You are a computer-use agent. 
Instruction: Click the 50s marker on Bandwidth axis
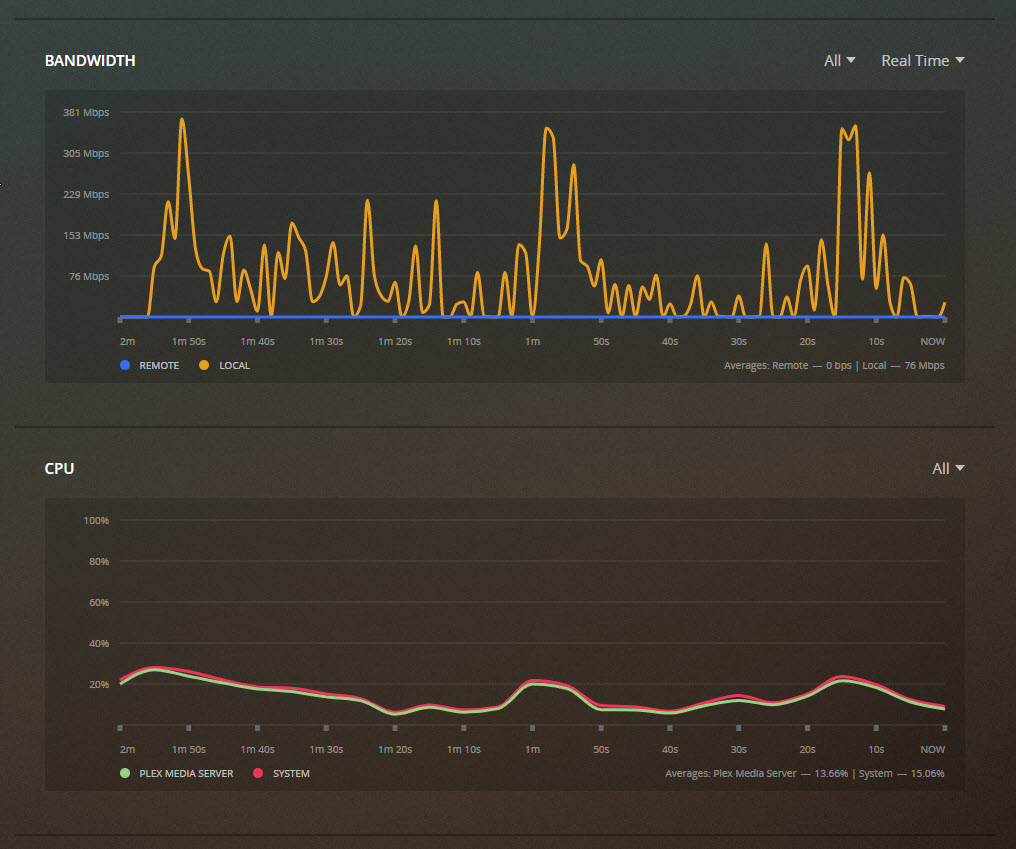tap(600, 342)
